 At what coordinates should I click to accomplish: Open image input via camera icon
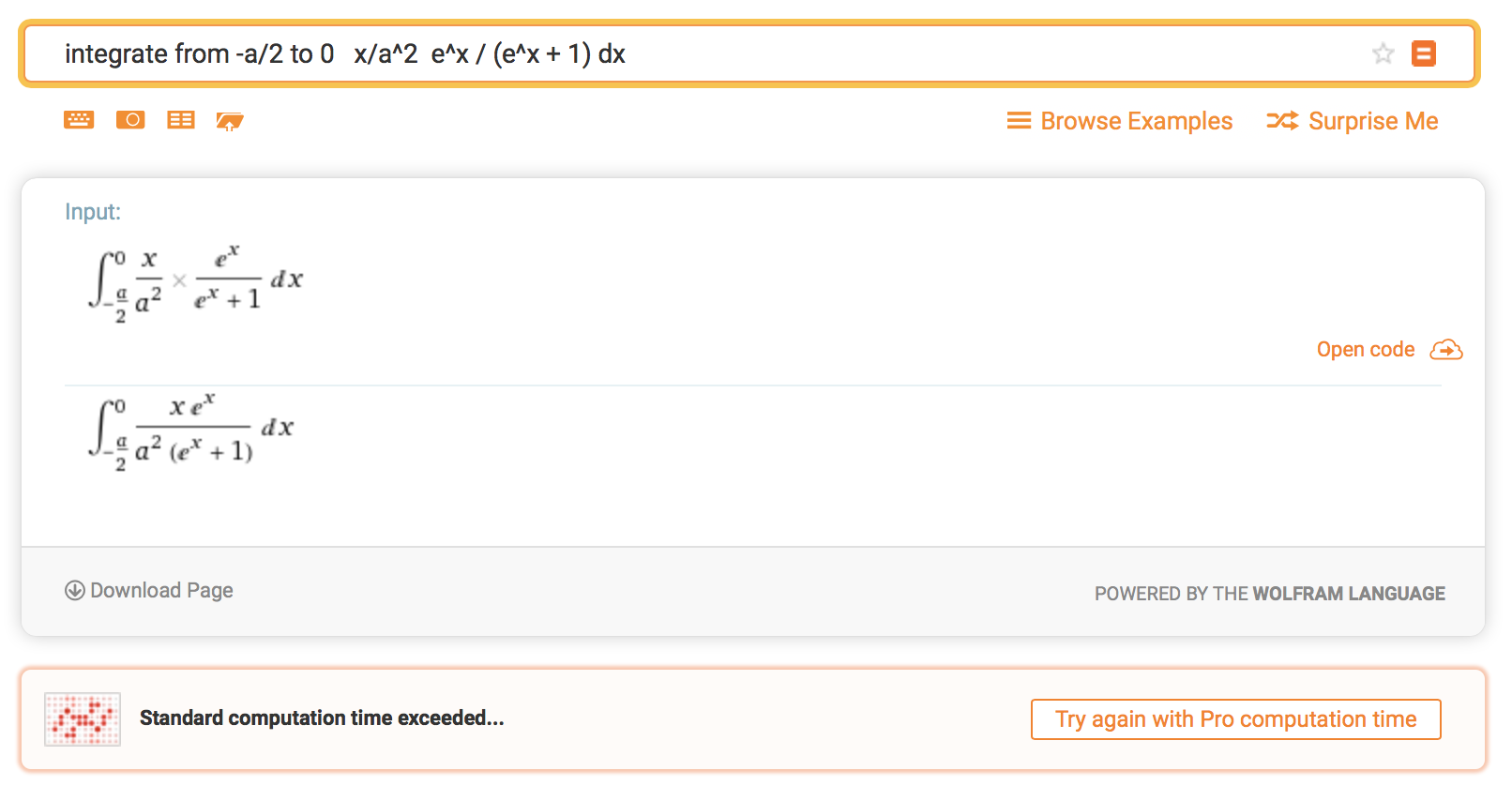pyautogui.click(x=130, y=120)
